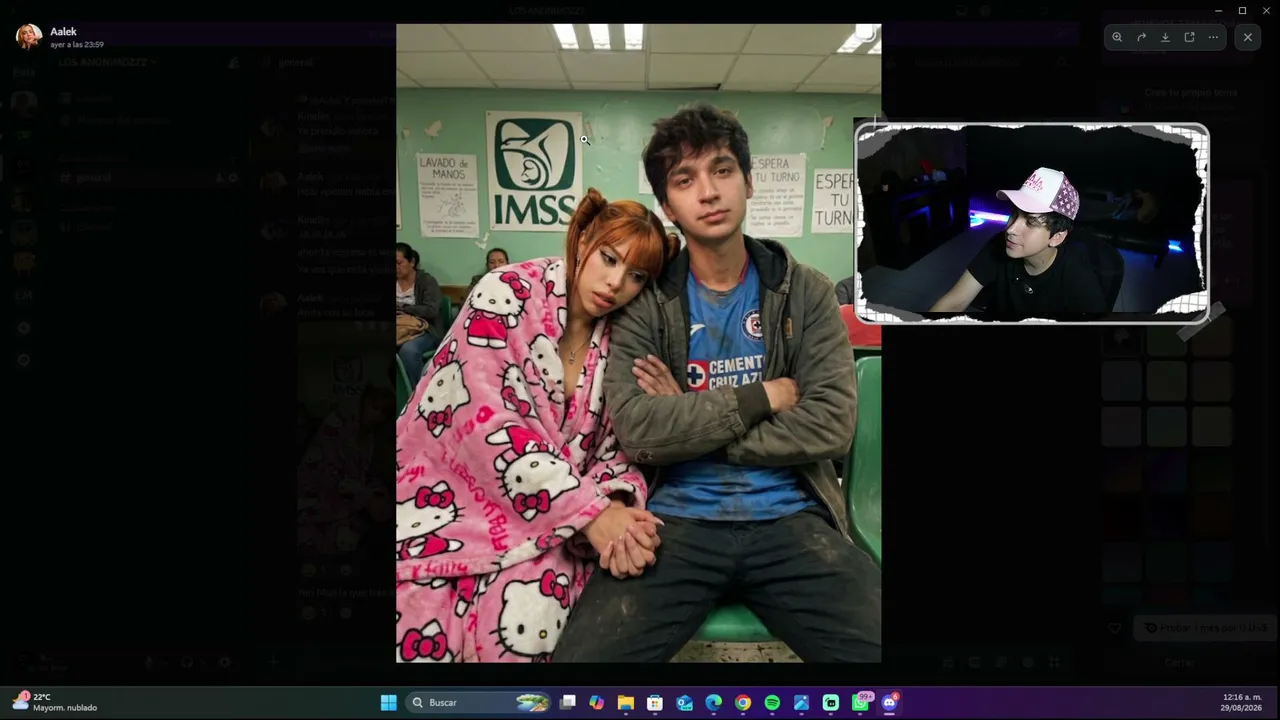This screenshot has height=720, width=1280.
Task: Download the image with the download icon
Action: pos(1165,37)
